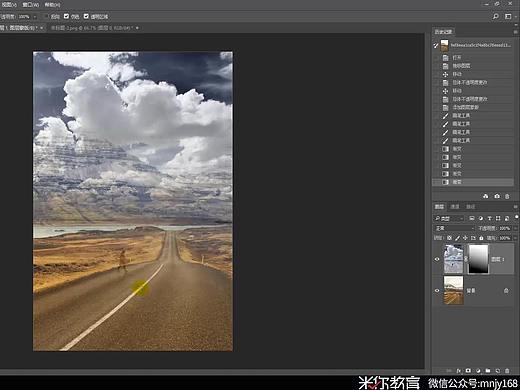The width and height of the screenshot is (520, 390).
Task: Create a new adjustment layer via half-circle icon
Action: point(478,371)
